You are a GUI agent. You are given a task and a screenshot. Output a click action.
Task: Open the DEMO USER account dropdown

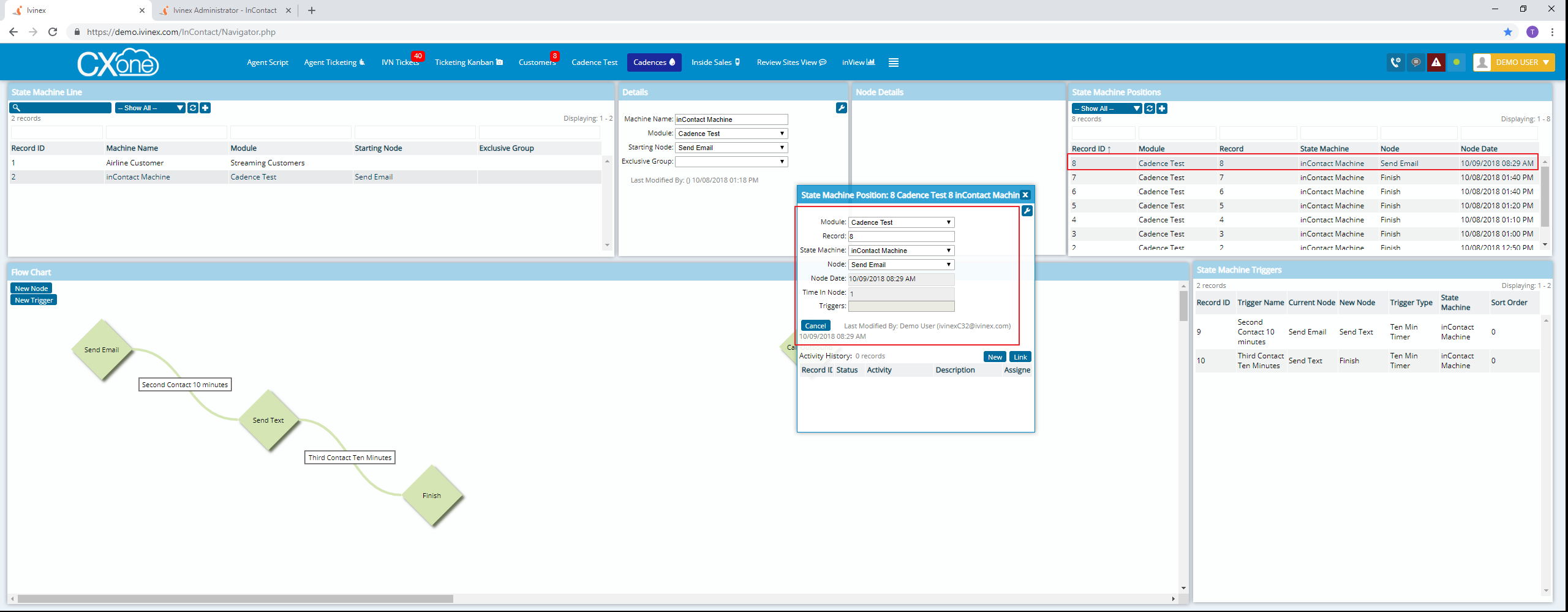tap(1514, 62)
